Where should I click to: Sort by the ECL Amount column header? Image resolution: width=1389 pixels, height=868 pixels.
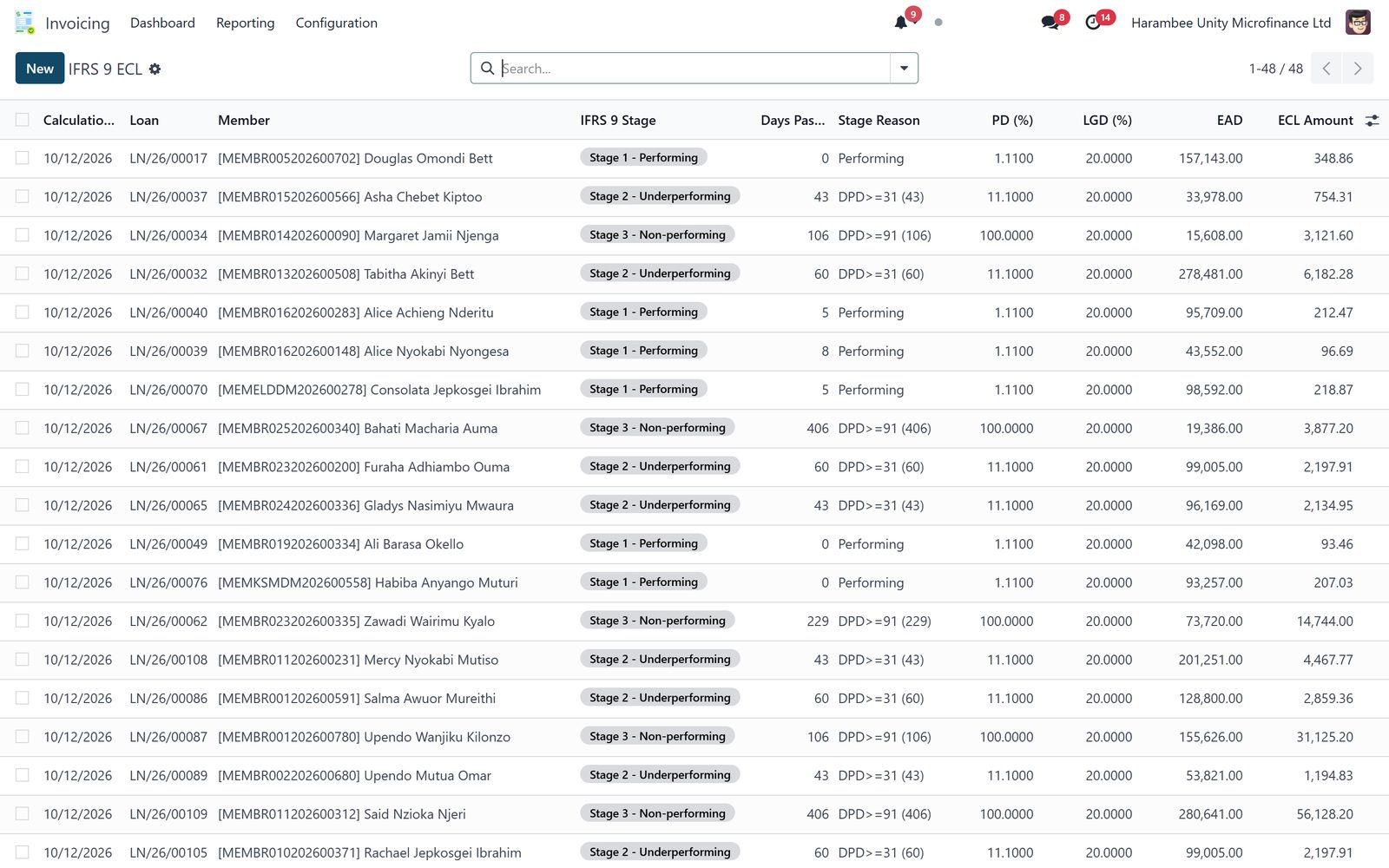coord(1315,121)
